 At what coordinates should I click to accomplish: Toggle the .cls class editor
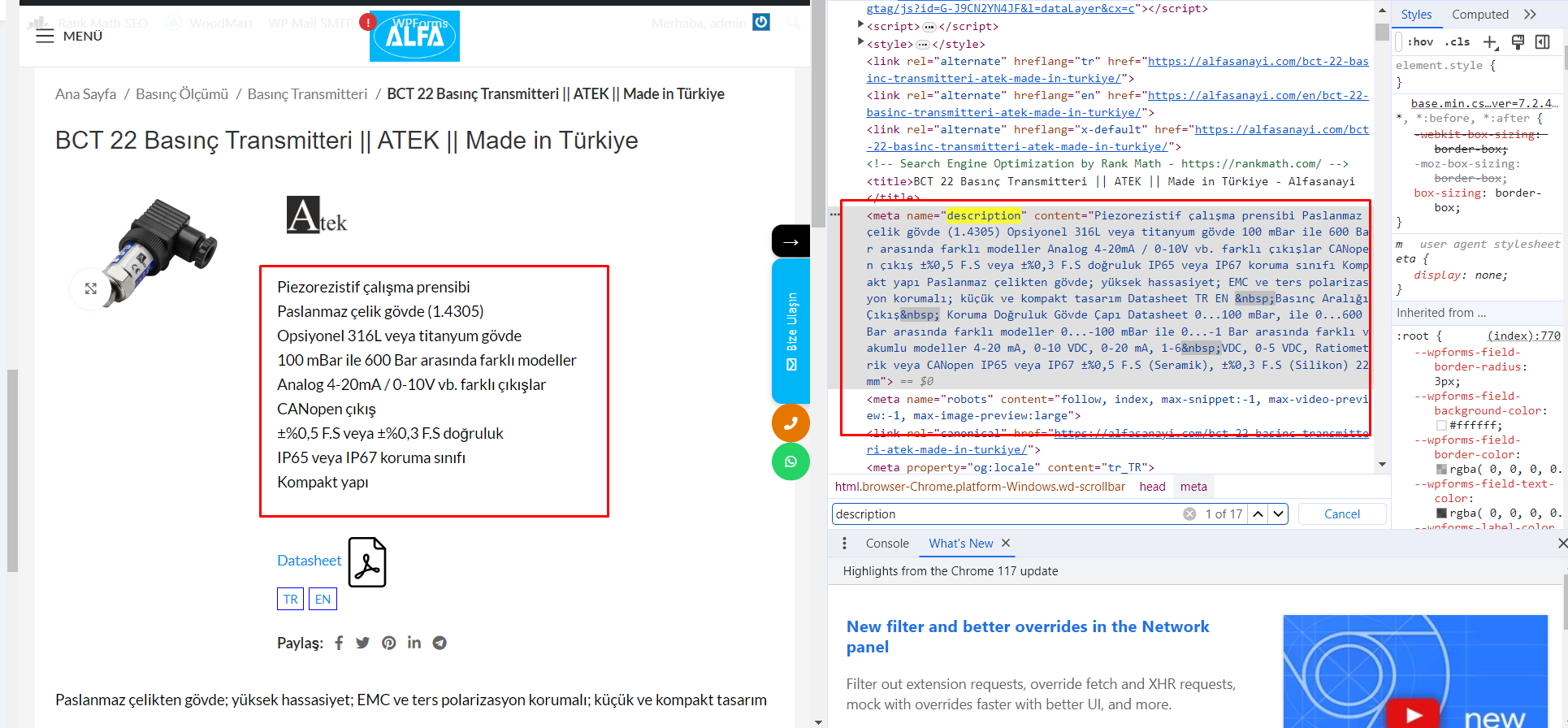[x=1458, y=42]
